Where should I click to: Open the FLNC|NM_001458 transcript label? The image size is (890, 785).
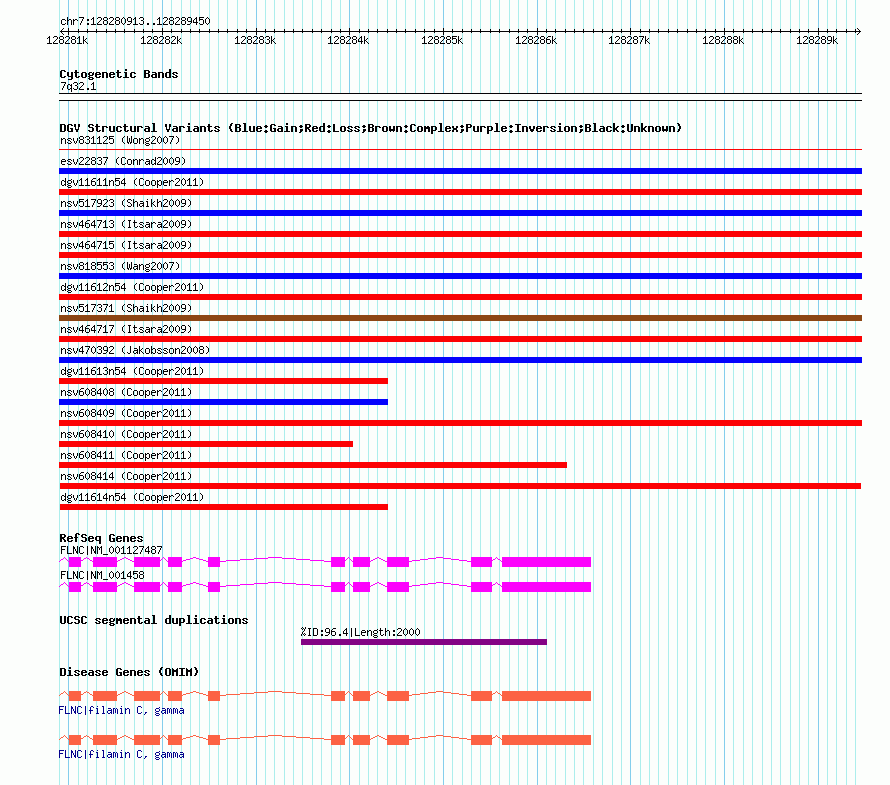[x=102, y=575]
